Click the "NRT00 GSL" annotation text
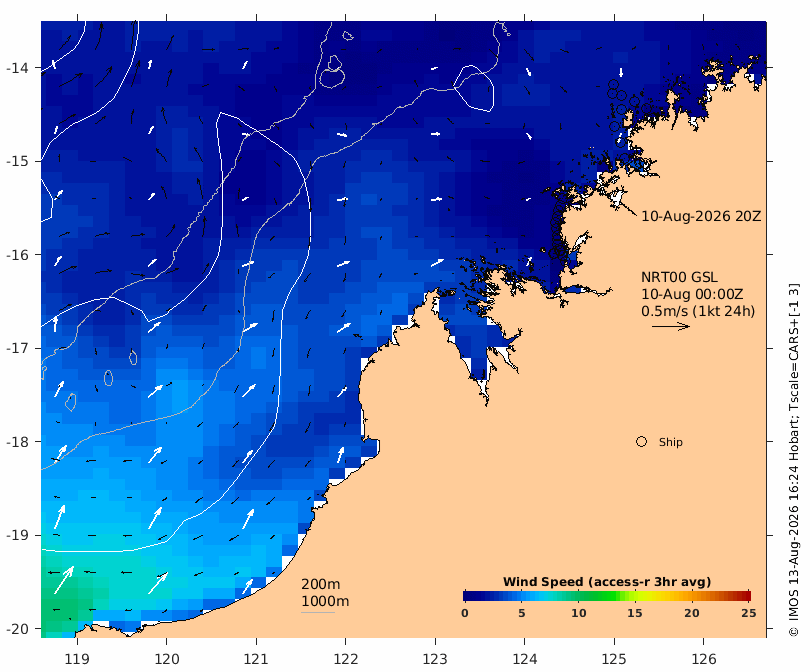This screenshot has width=810, height=672. click(679, 277)
